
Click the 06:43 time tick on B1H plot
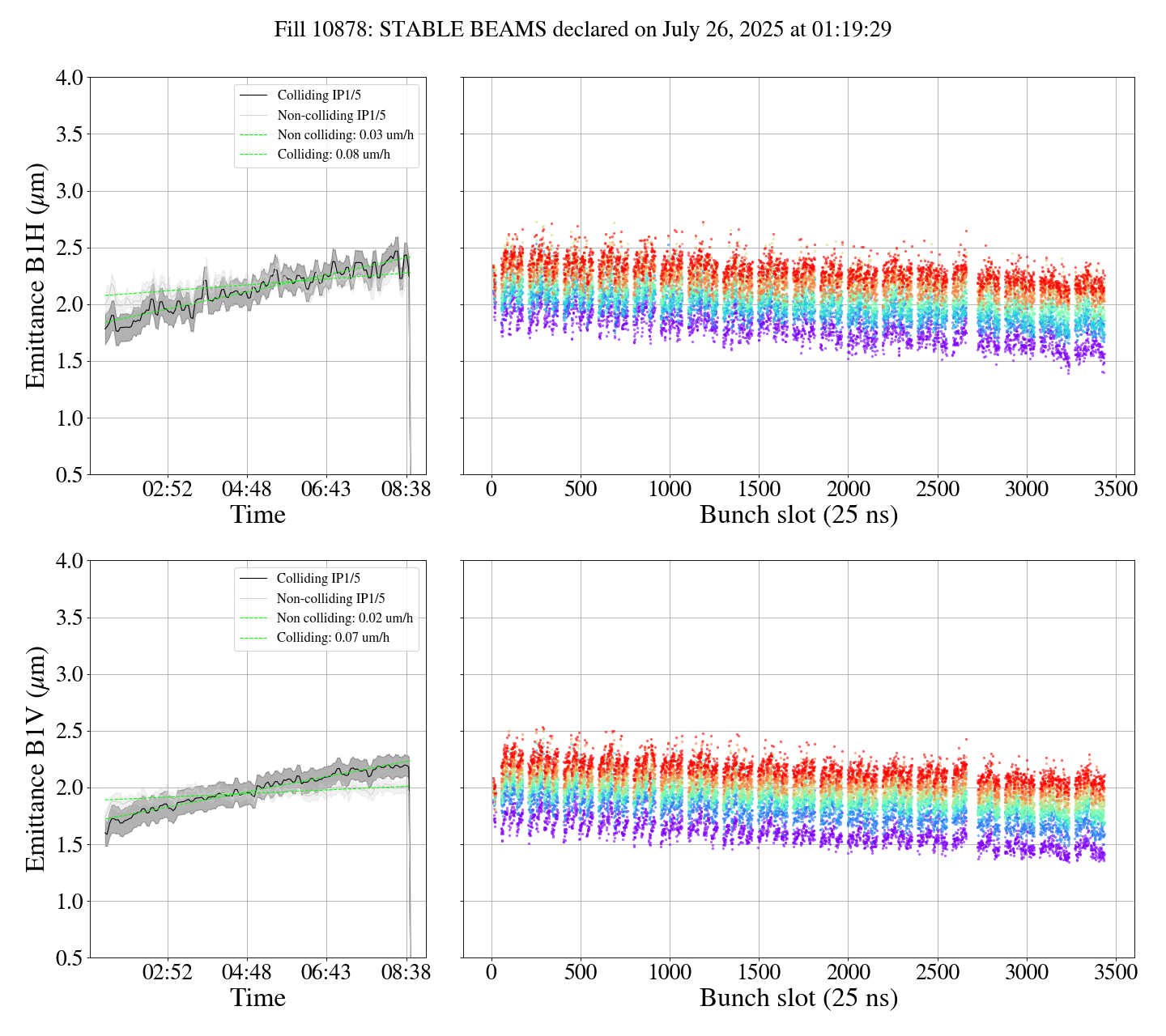click(x=326, y=490)
